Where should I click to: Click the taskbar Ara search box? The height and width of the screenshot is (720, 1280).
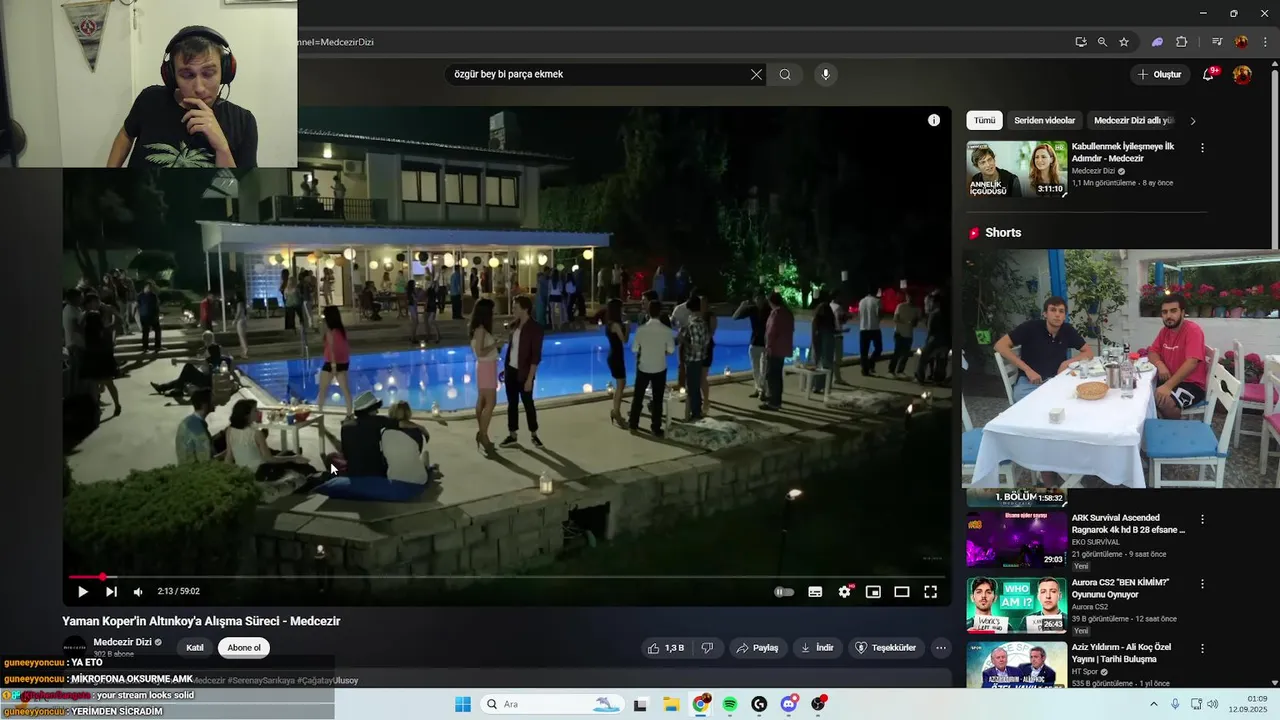click(x=551, y=704)
